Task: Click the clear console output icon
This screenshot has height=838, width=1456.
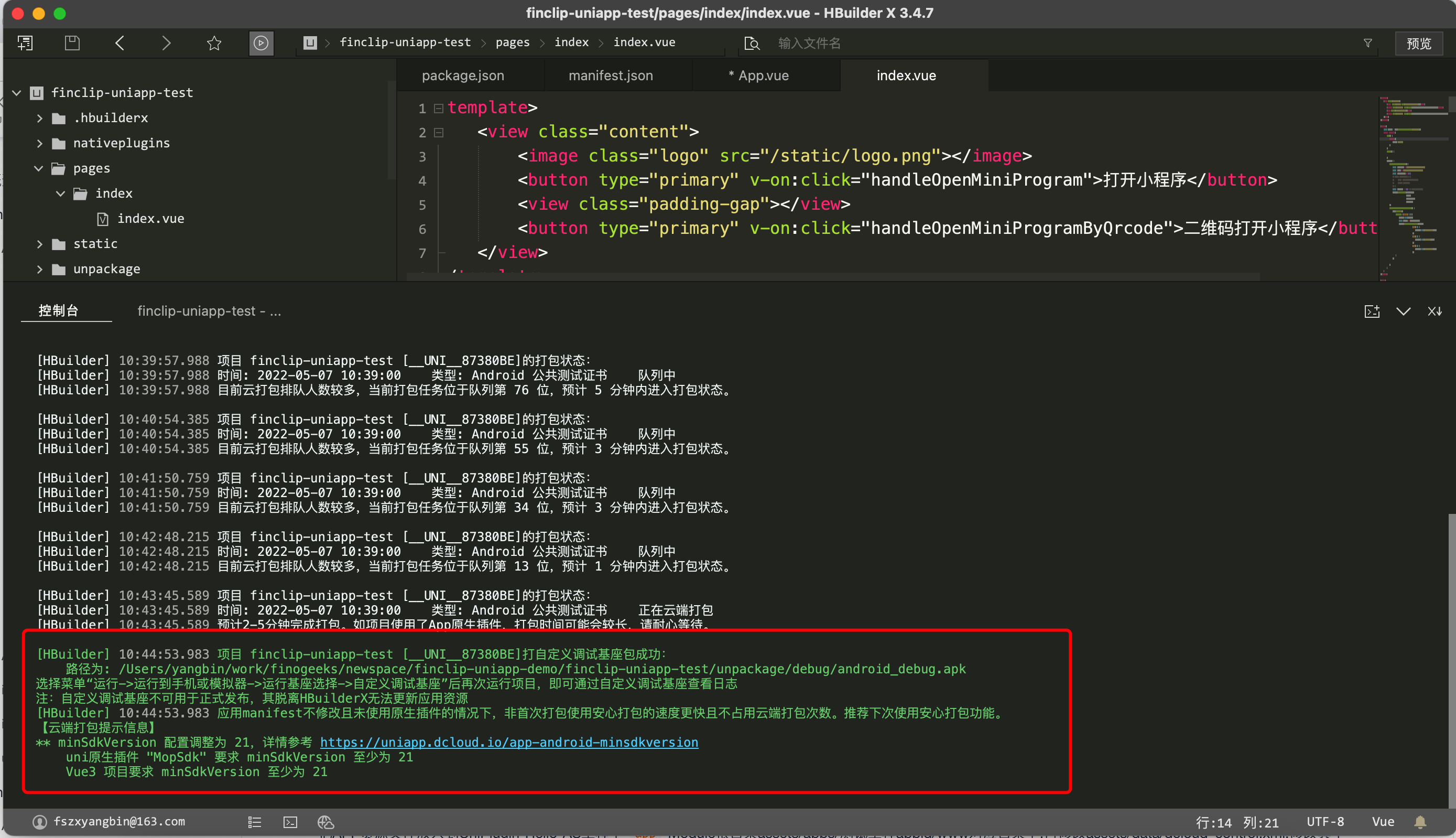Action: [1434, 311]
